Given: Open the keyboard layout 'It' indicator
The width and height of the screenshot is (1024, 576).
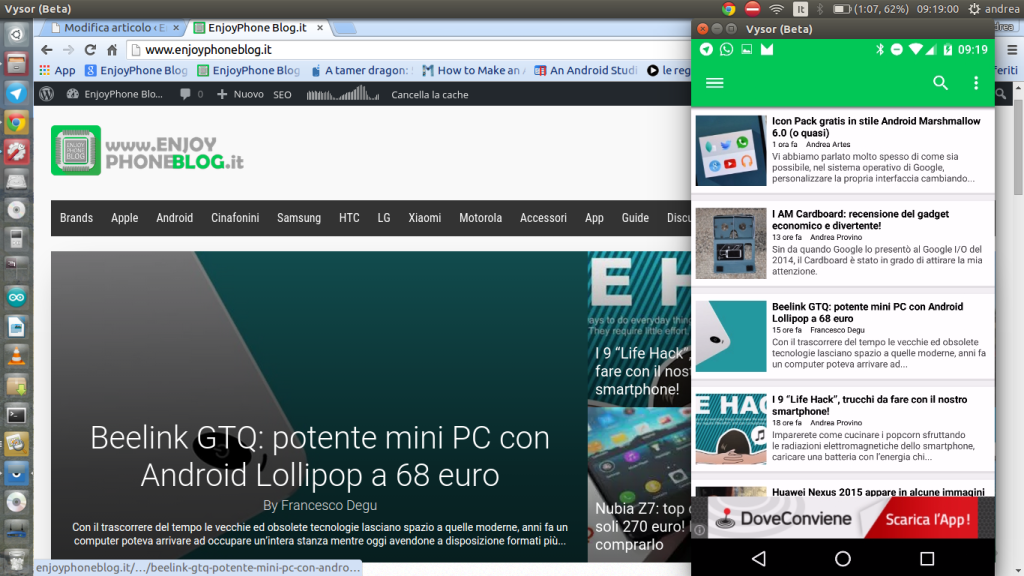Looking at the screenshot, I should 800,9.
